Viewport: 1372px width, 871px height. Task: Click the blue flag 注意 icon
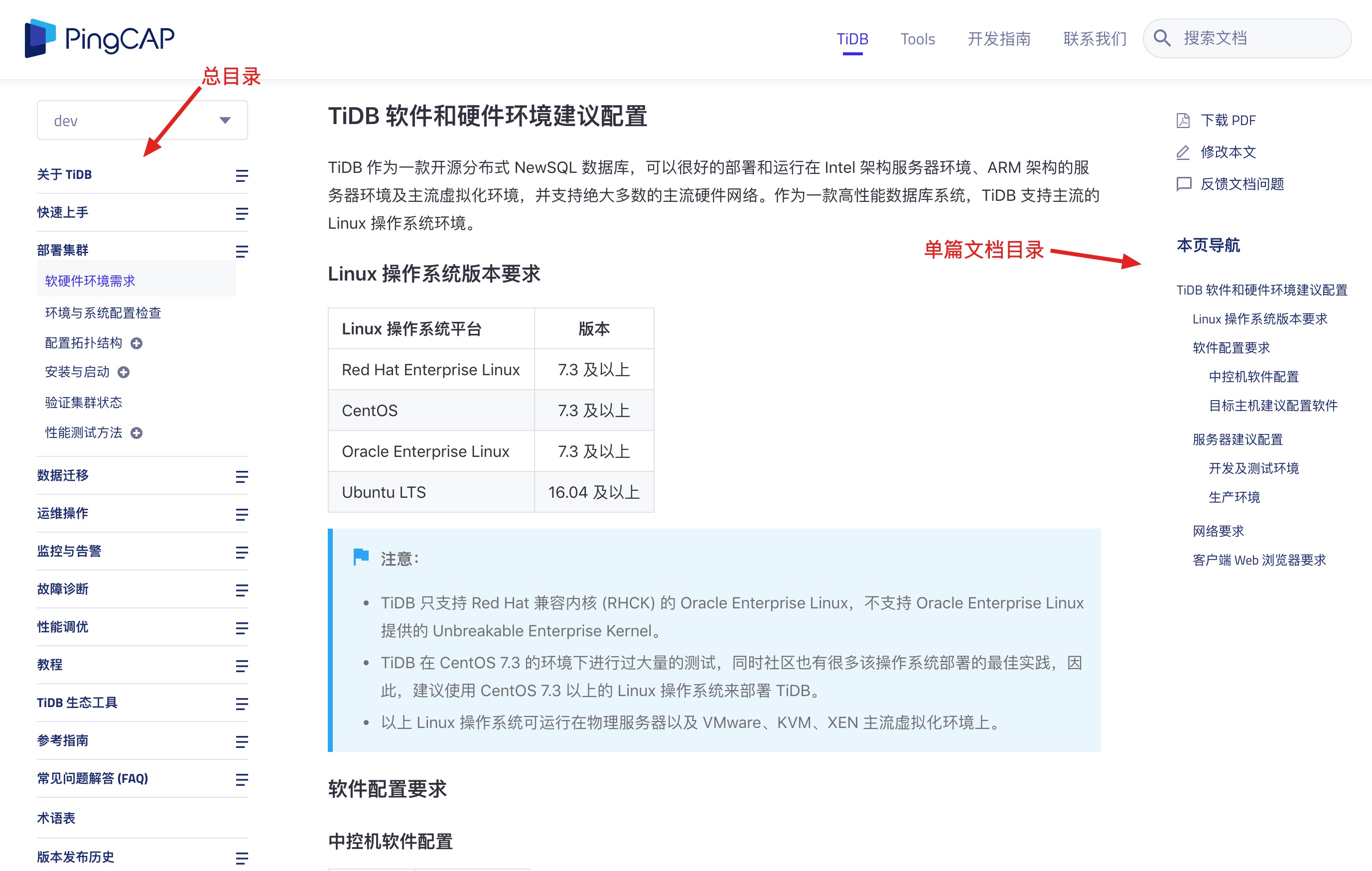pyautogui.click(x=361, y=557)
